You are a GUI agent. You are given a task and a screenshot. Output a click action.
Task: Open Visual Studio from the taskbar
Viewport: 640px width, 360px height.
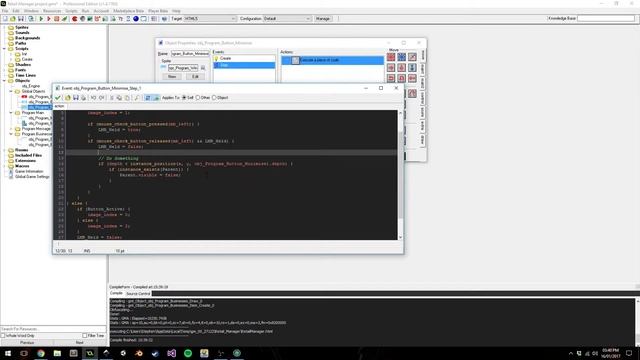[x=171, y=353]
